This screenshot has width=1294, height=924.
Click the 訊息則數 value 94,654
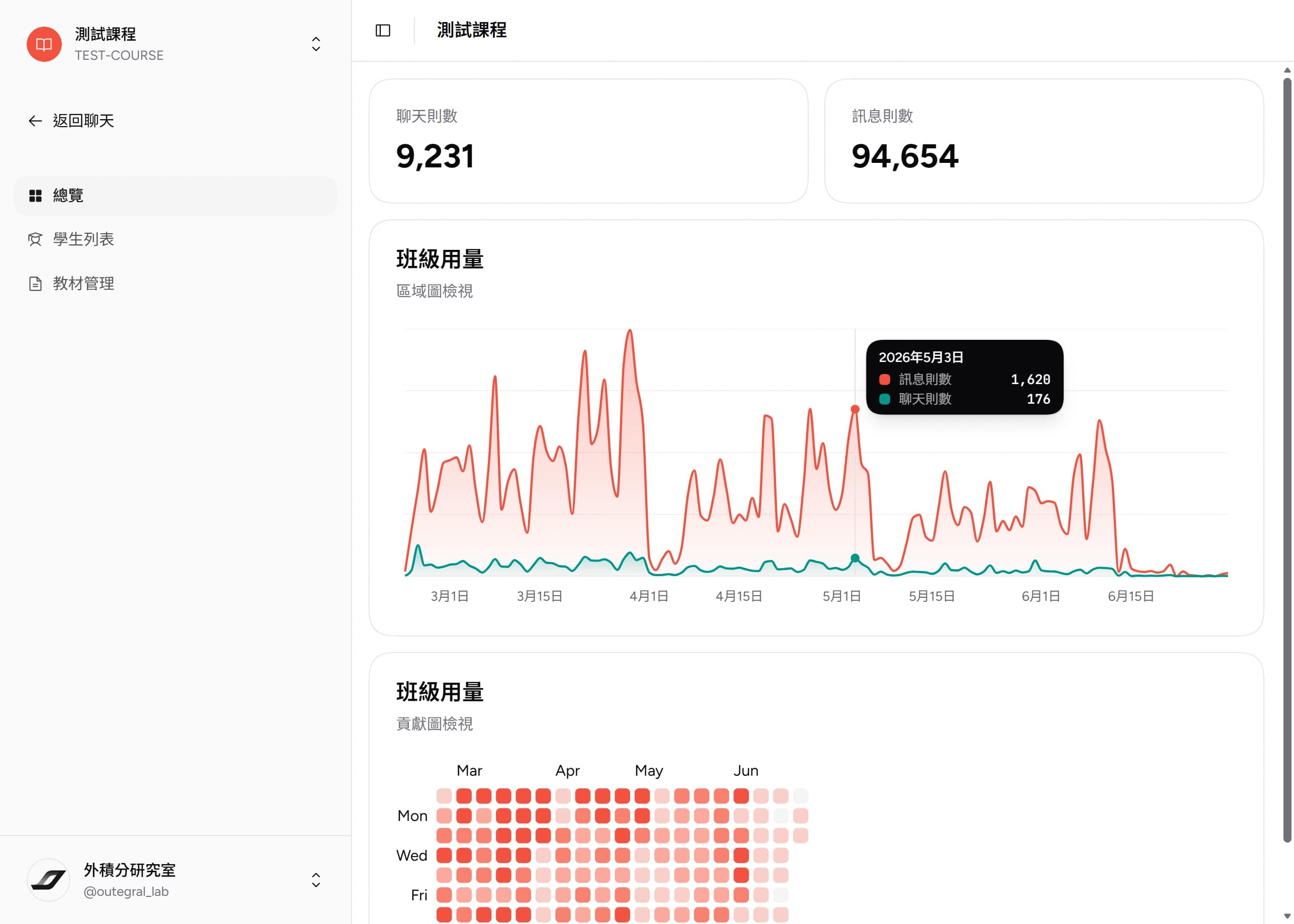coord(905,156)
